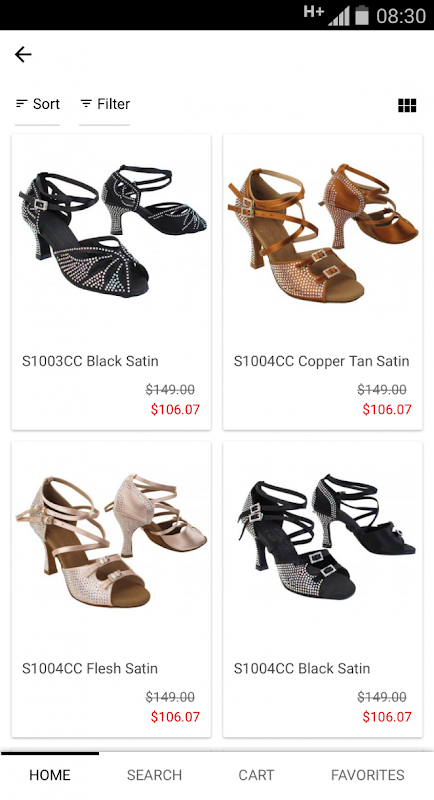
Task: Tap the back arrow icon
Action: click(x=23, y=54)
